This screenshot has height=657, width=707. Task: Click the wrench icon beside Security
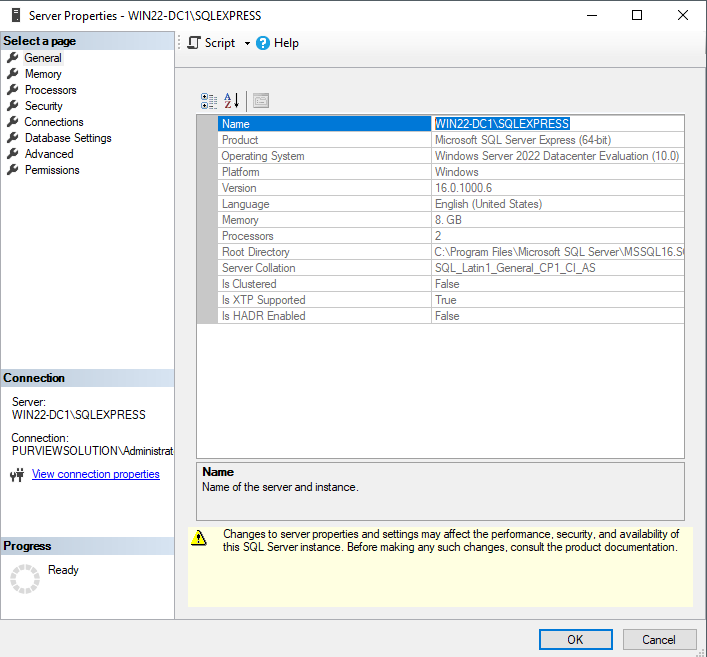pyautogui.click(x=13, y=106)
